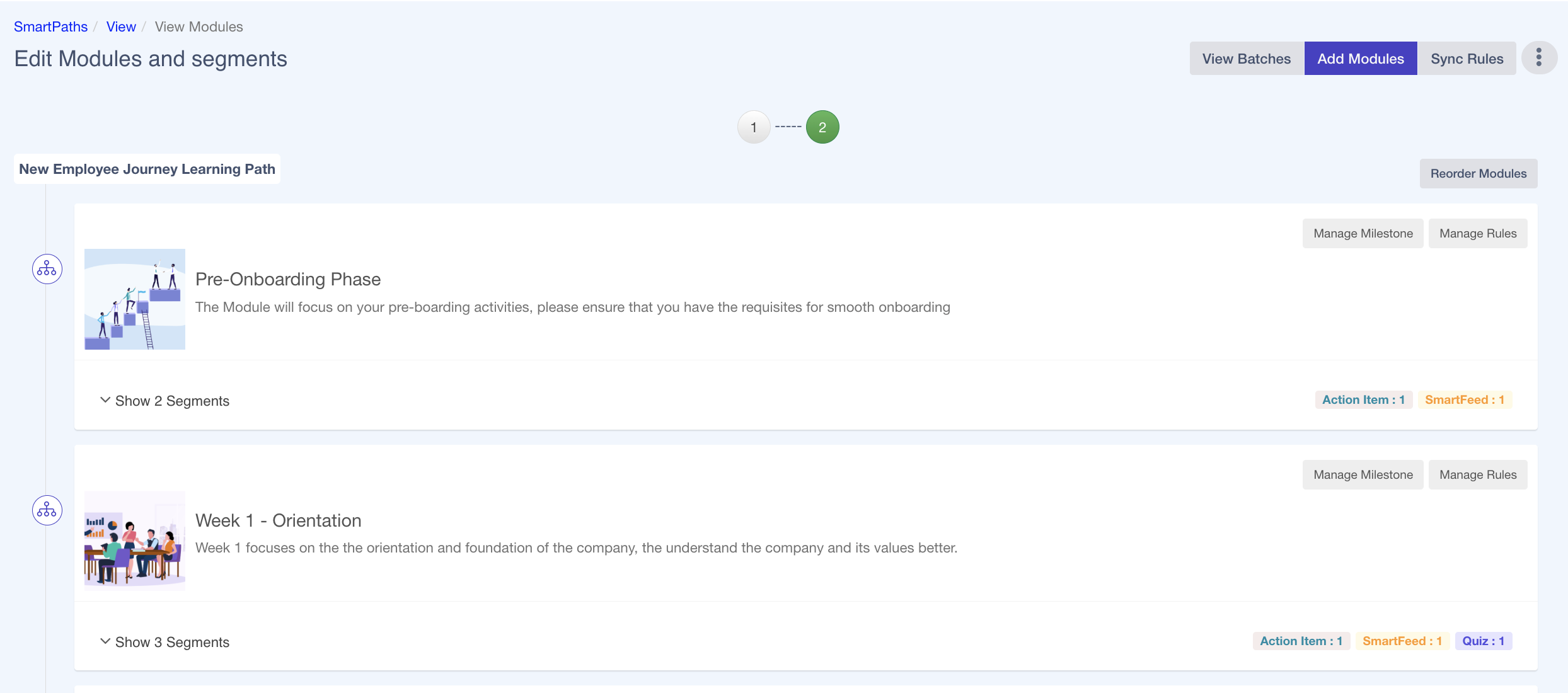
Task: Click the Pre-Onboarding Phase thumbnail image
Action: point(135,299)
